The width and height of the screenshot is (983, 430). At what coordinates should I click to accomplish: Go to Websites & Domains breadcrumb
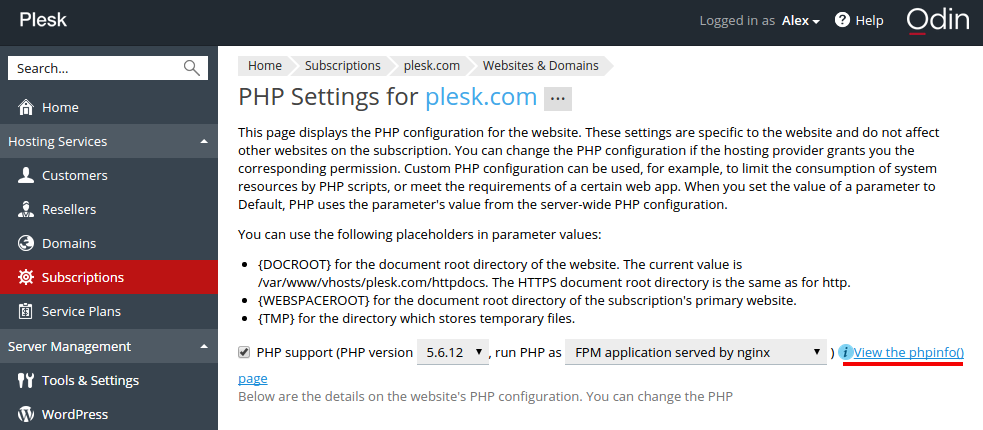pyautogui.click(x=540, y=65)
